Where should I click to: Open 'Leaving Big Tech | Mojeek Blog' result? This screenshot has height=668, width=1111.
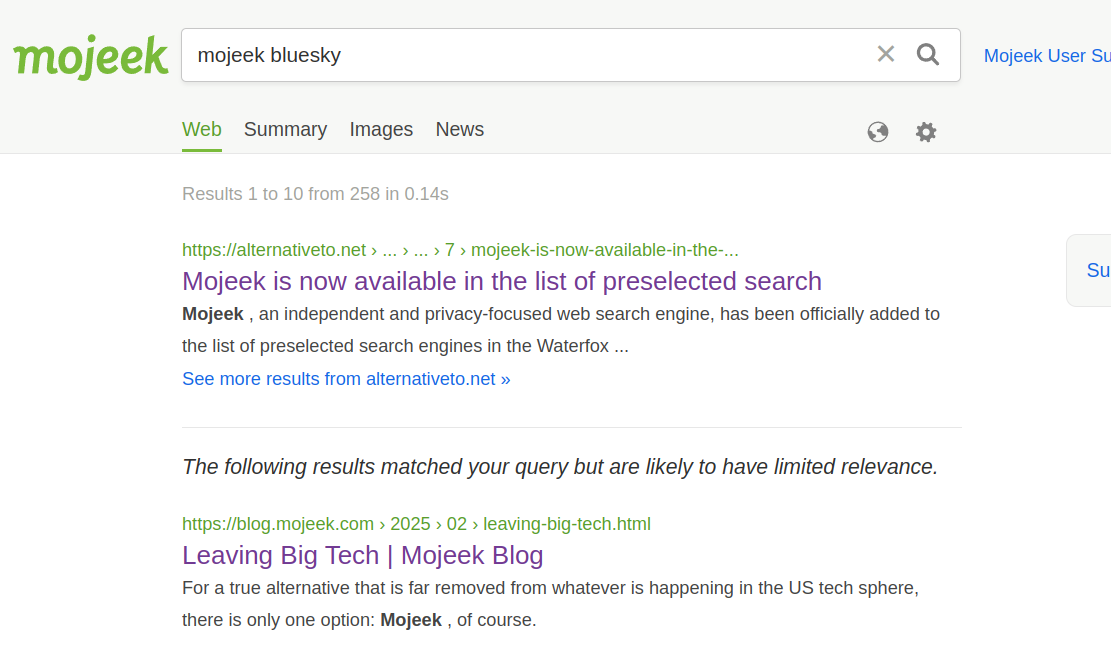[363, 555]
